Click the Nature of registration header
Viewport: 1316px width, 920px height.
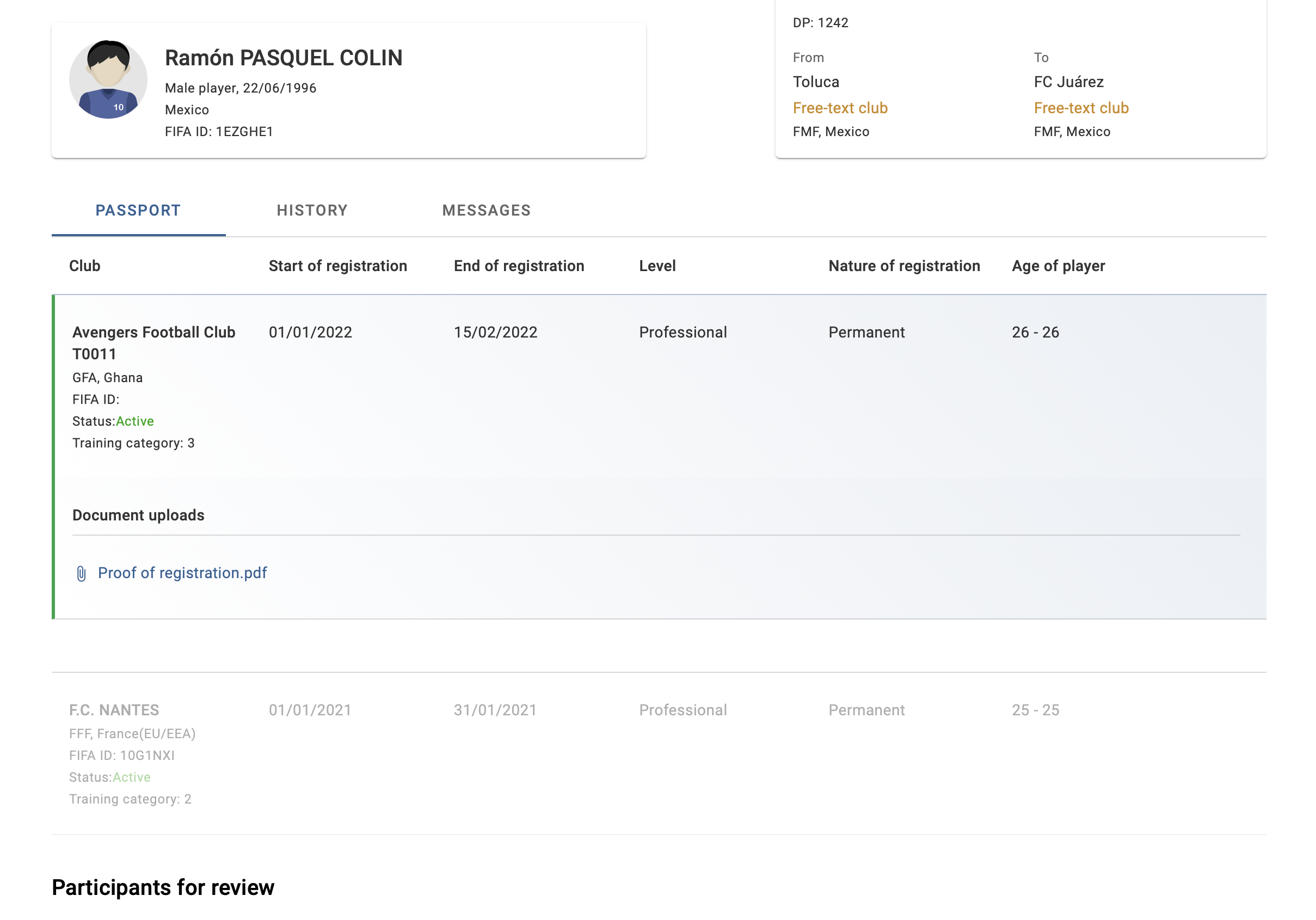[x=905, y=266]
